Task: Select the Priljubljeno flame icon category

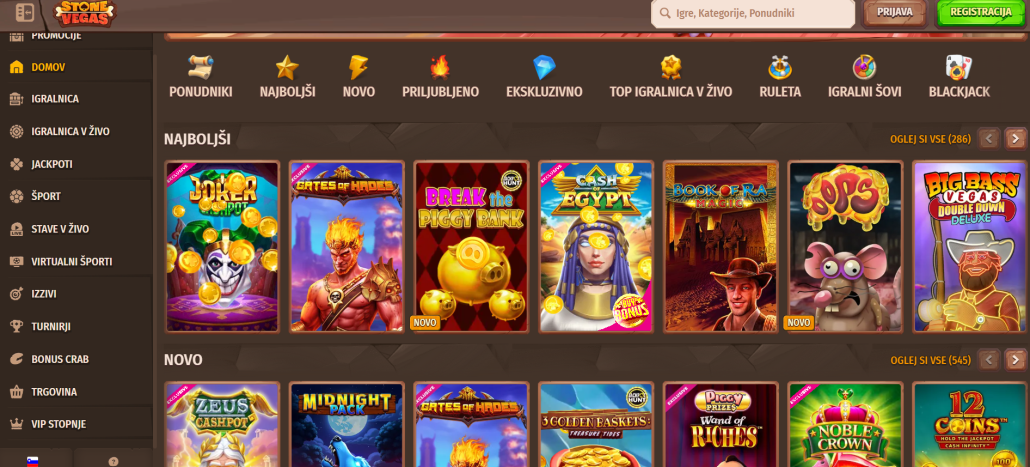Action: click(440, 78)
